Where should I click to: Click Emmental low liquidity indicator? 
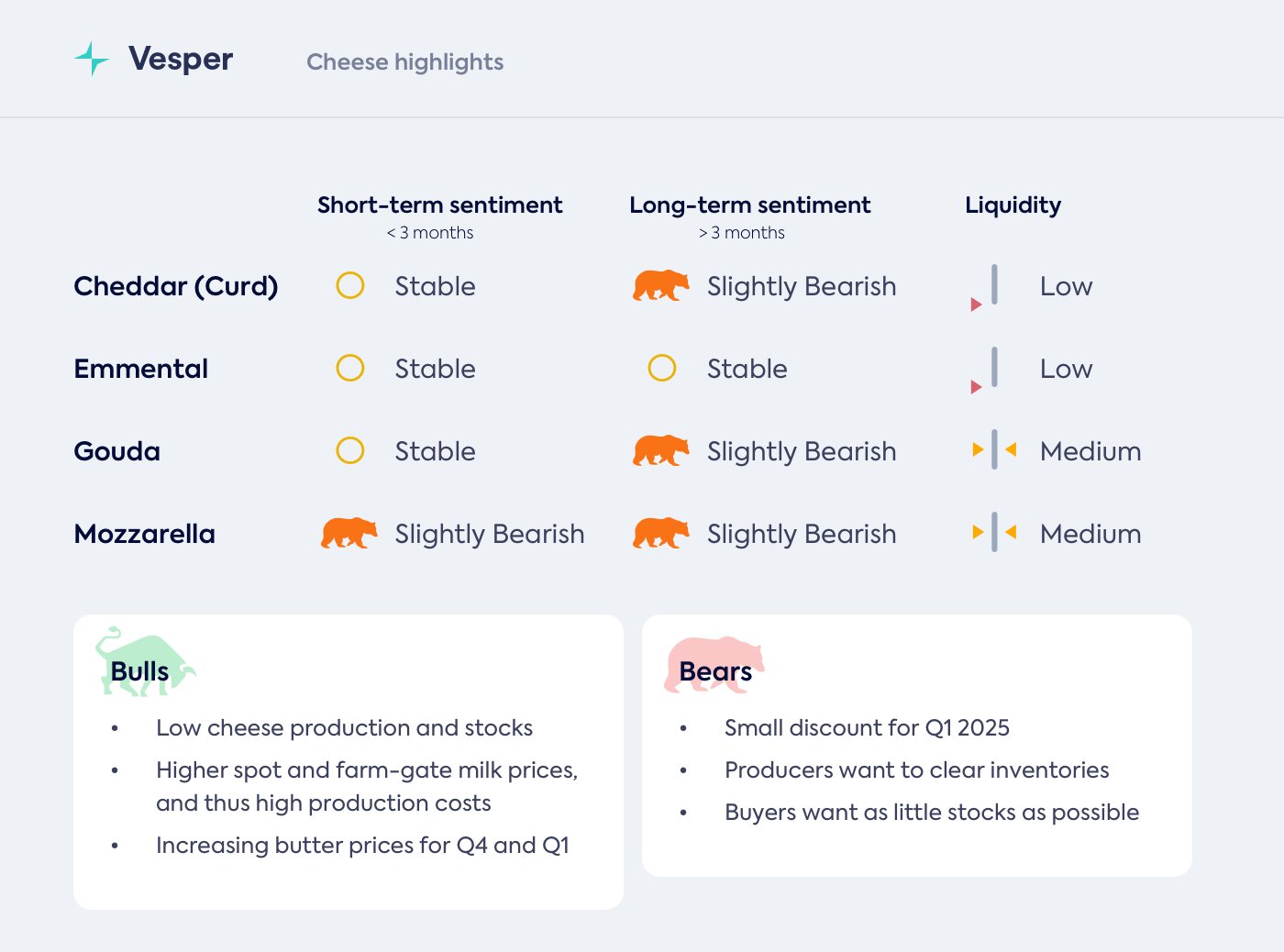point(988,371)
